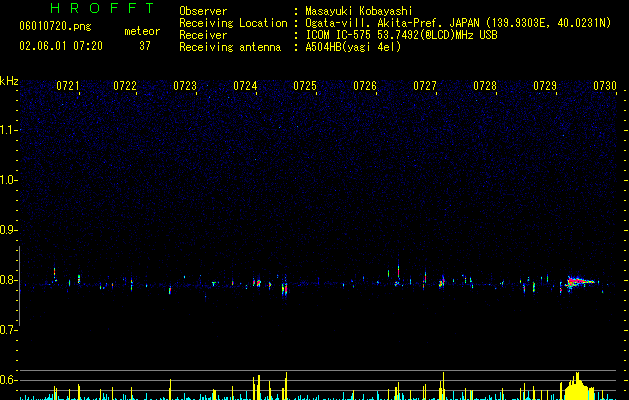Click the 0724 time marker
629x400 pixels.
245,86
